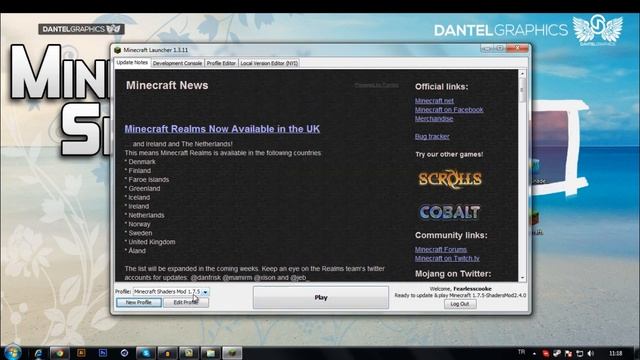Open the Minecraft Realms UK headline link
The image size is (640, 360).
(222, 129)
